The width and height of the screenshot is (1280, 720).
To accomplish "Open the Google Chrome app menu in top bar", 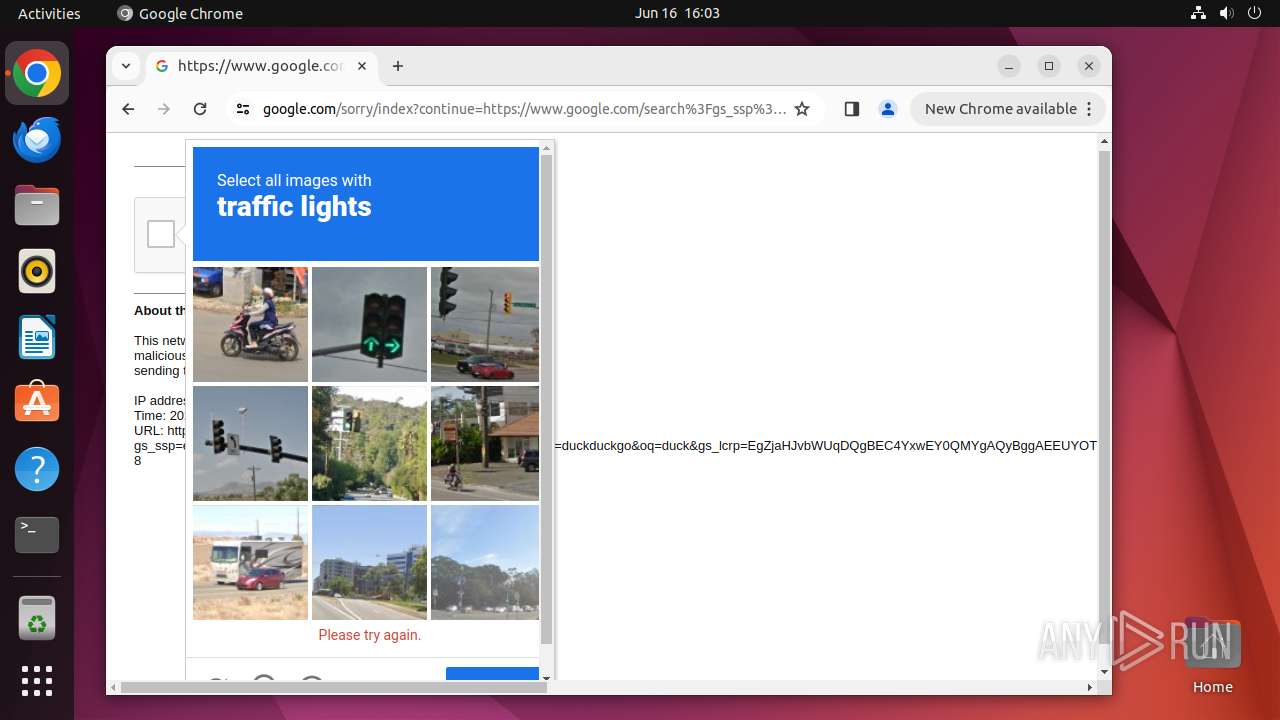I will pos(180,13).
